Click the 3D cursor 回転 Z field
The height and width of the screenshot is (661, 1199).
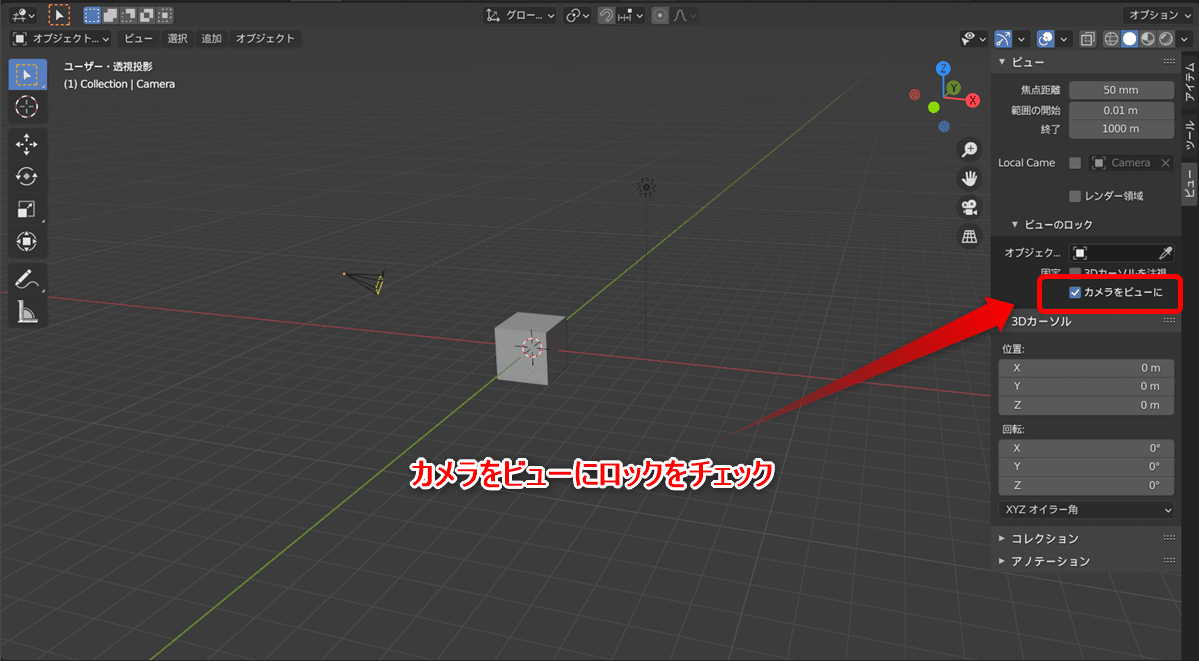(x=1086, y=485)
